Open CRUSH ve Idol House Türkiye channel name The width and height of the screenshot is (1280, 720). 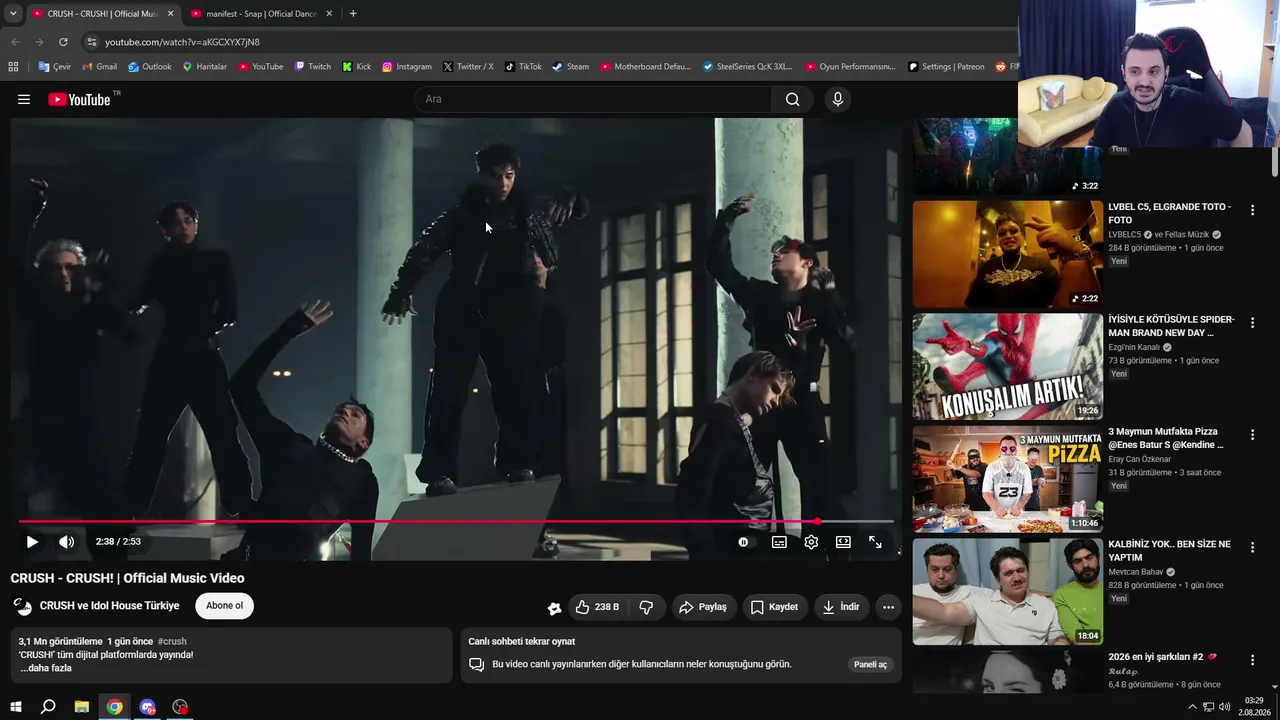tap(110, 606)
